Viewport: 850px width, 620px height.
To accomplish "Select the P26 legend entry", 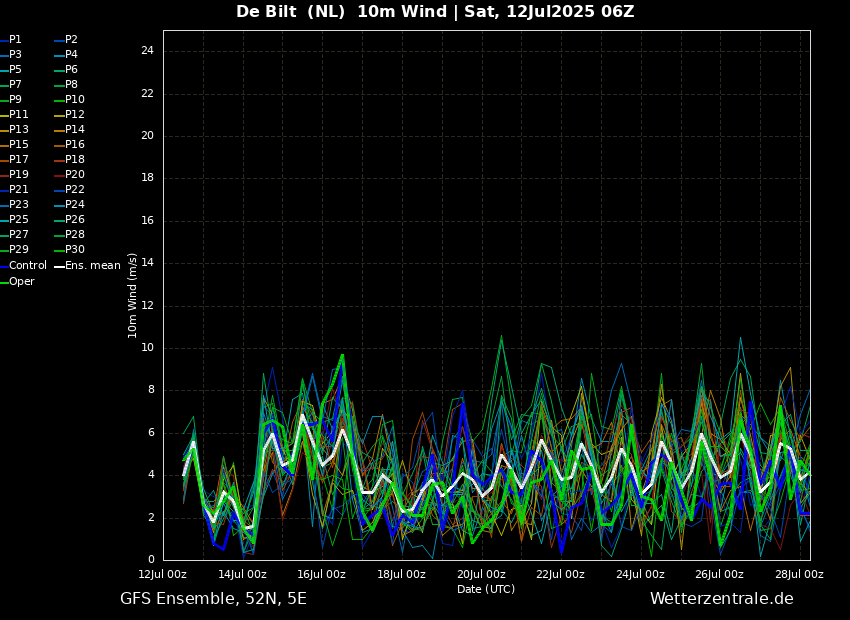I will pyautogui.click(x=74, y=220).
